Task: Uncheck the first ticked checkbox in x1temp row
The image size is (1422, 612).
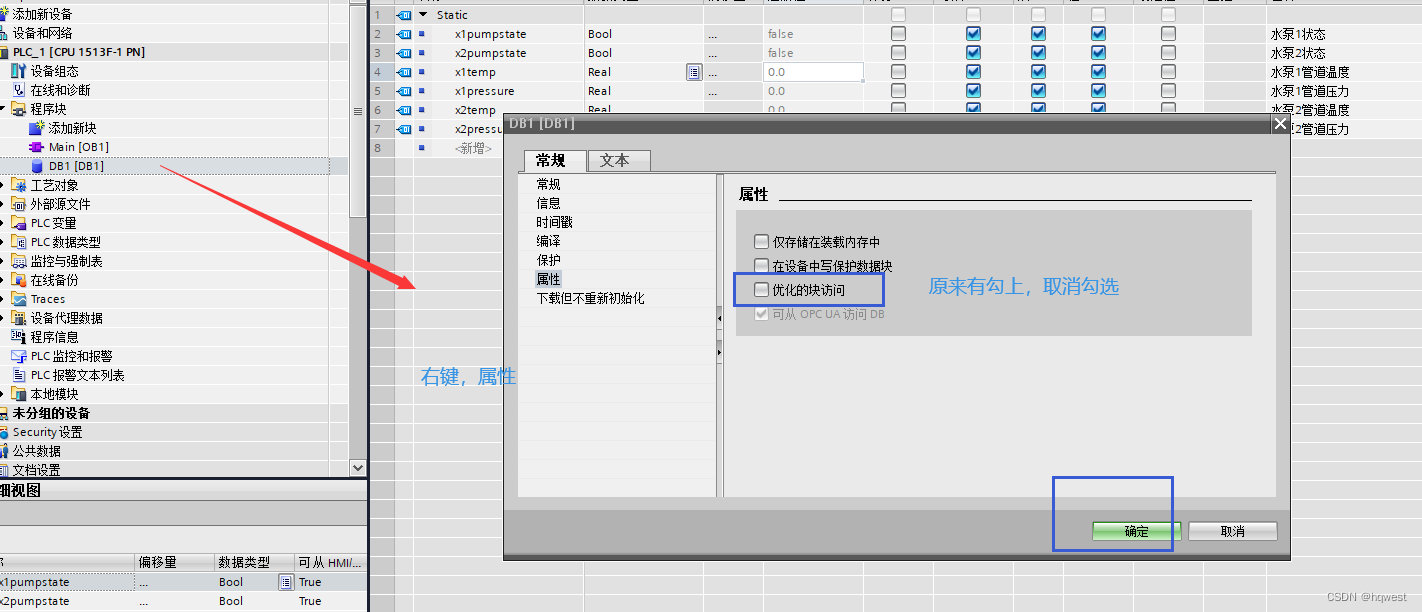Action: [973, 72]
